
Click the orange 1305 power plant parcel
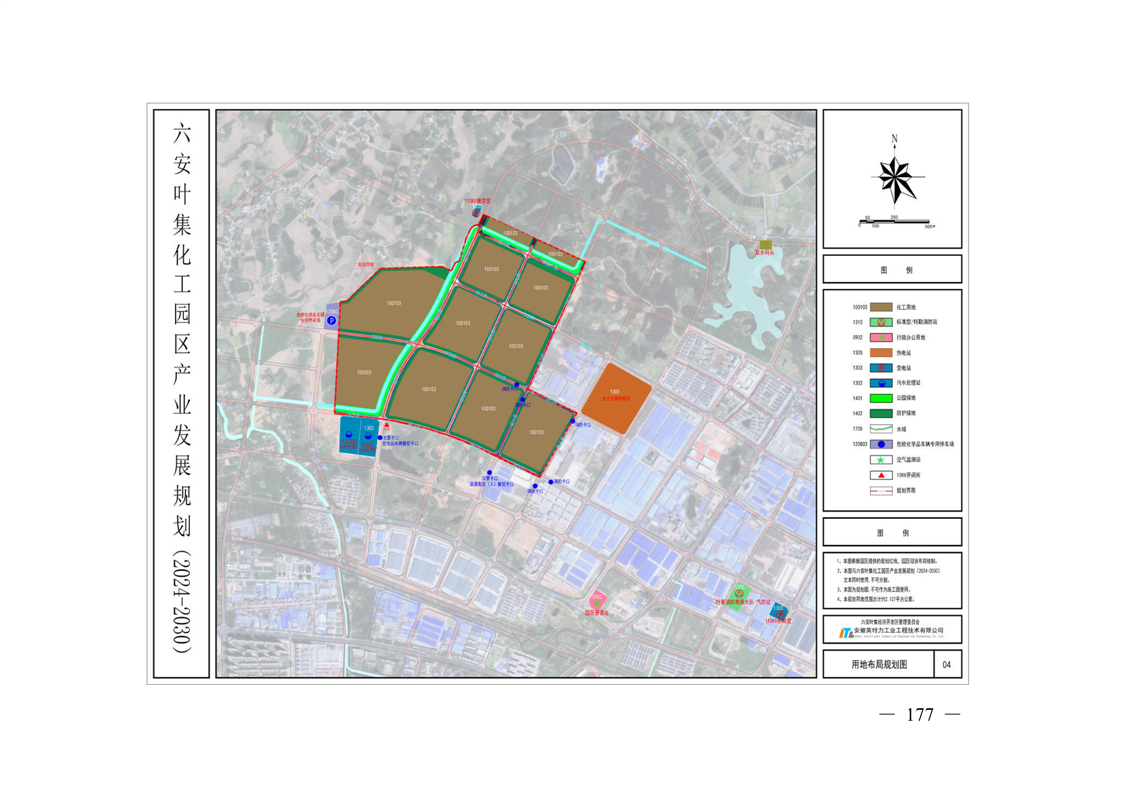pyautogui.click(x=620, y=397)
